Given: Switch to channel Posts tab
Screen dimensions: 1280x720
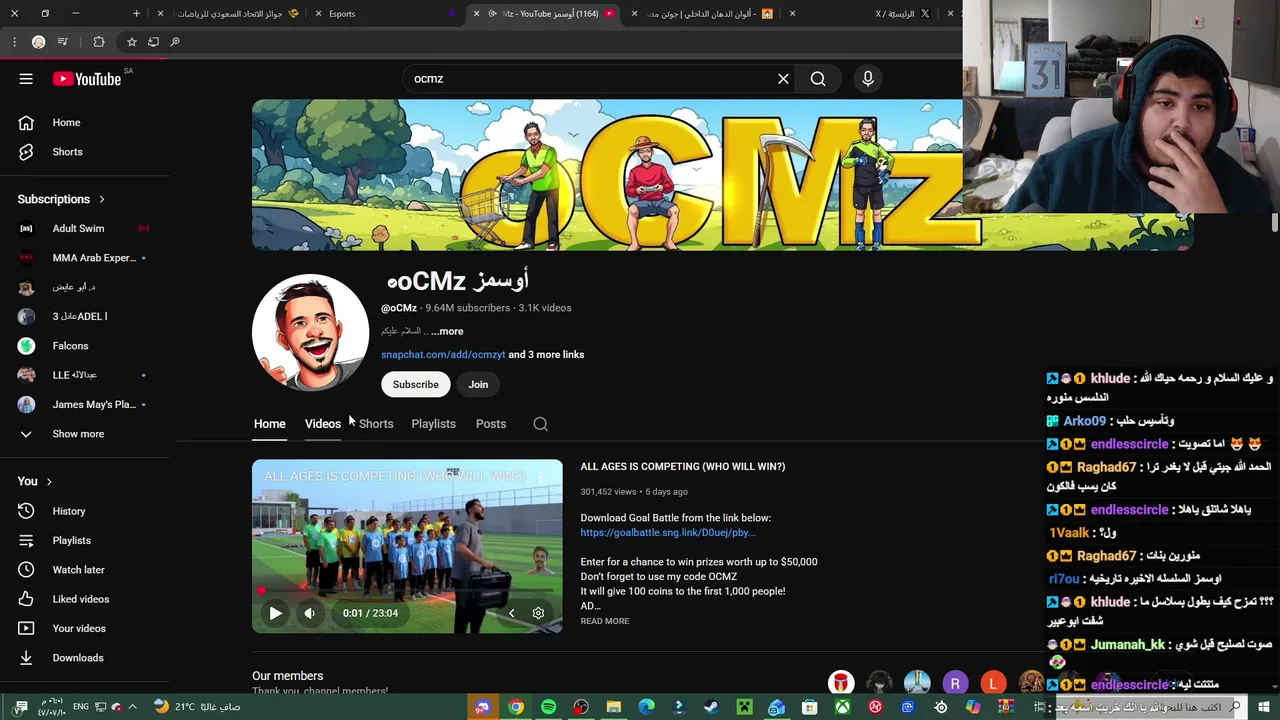Looking at the screenshot, I should [491, 424].
